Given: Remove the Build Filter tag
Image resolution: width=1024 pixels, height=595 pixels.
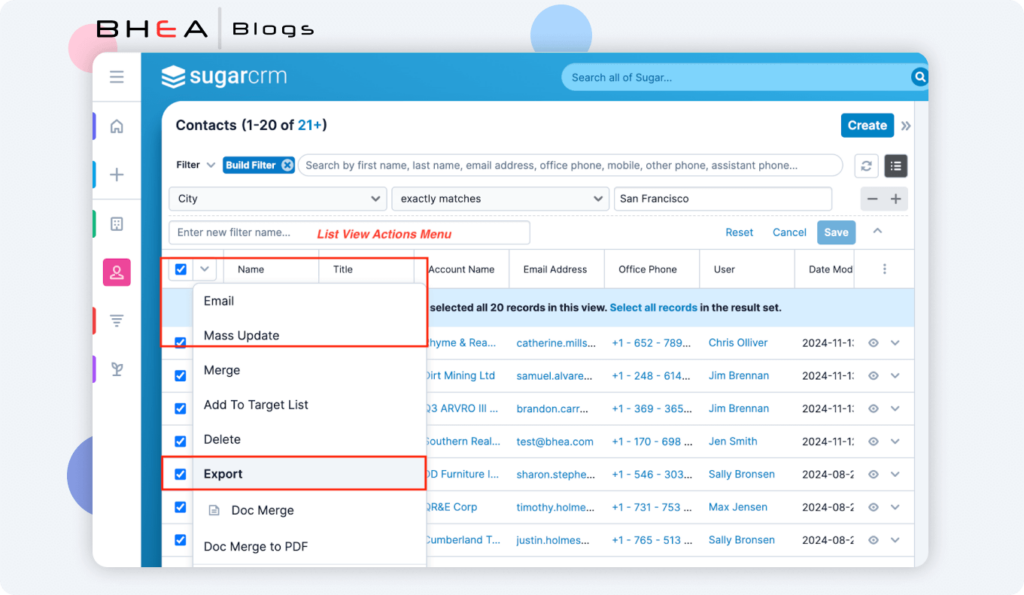Looking at the screenshot, I should coord(287,165).
